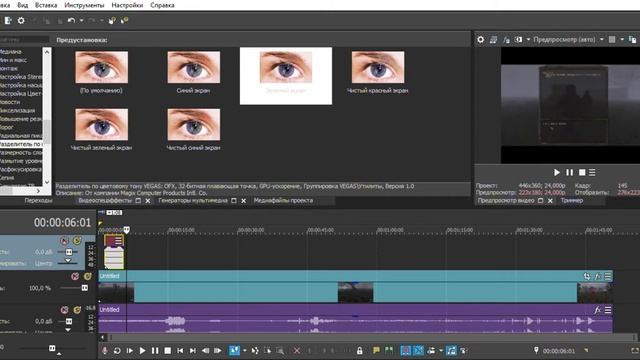The width and height of the screenshot is (640, 360).
Task: Click the 00:00:06:01 timecode display
Action: (x=62, y=222)
